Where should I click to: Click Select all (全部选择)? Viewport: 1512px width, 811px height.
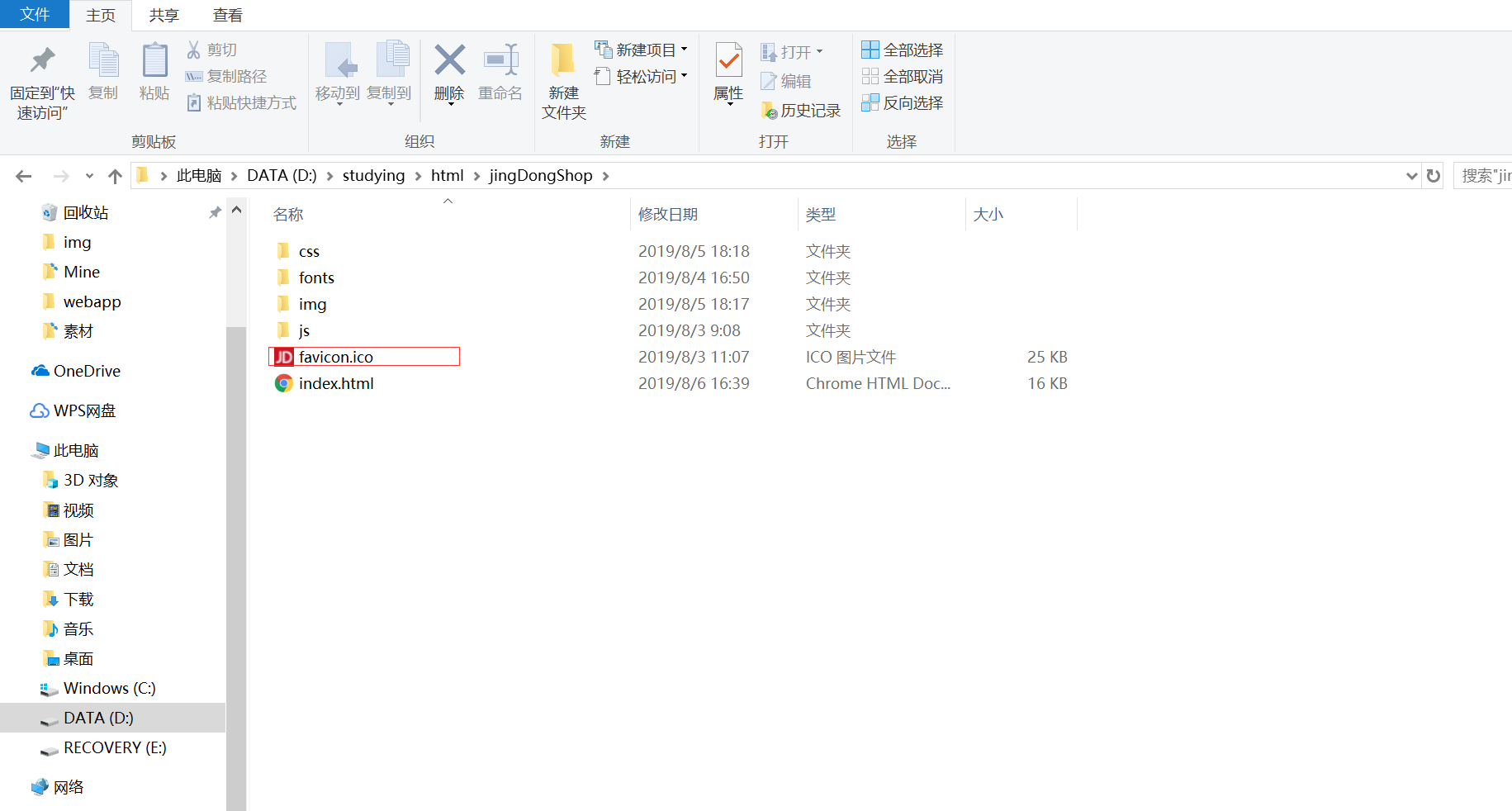point(902,50)
